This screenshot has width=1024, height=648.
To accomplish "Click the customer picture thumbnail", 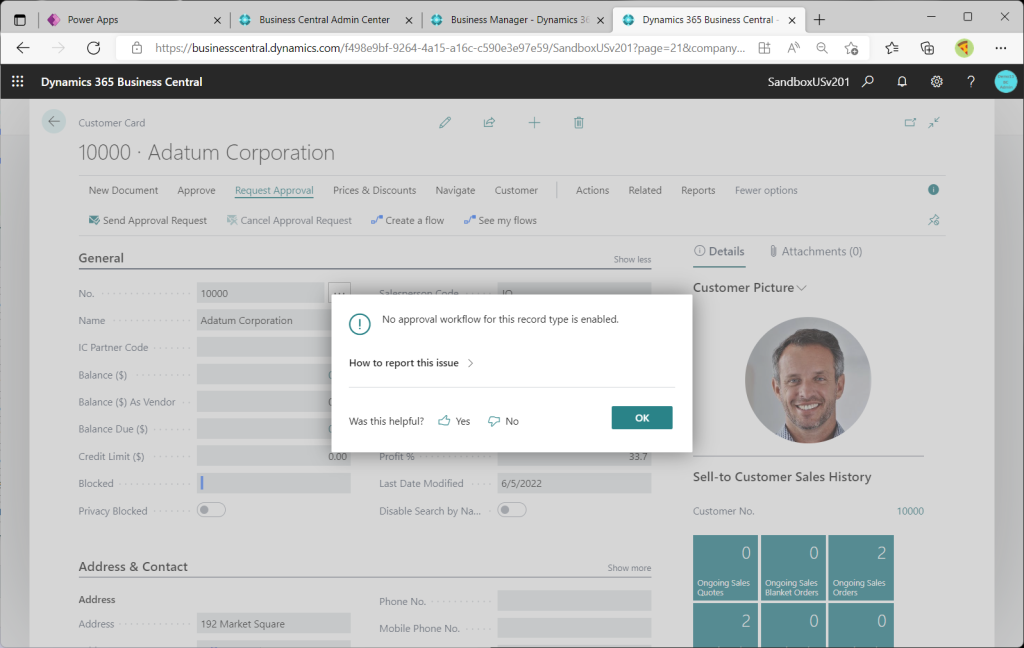I will [808, 380].
